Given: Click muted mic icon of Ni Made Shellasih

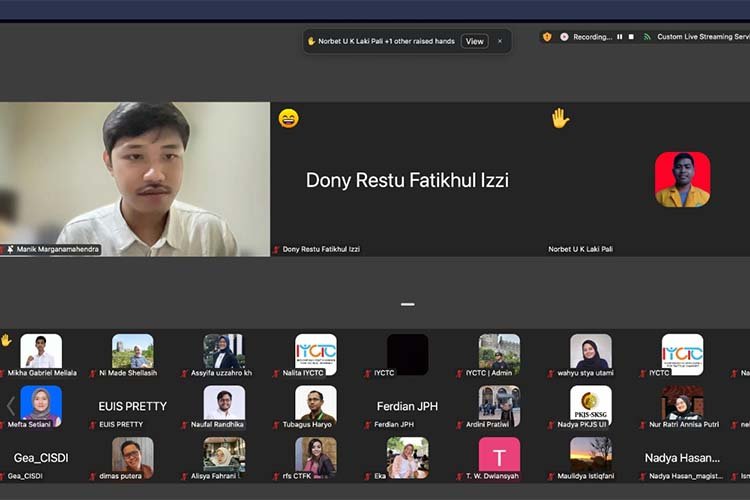Looking at the screenshot, I should click(x=93, y=373).
